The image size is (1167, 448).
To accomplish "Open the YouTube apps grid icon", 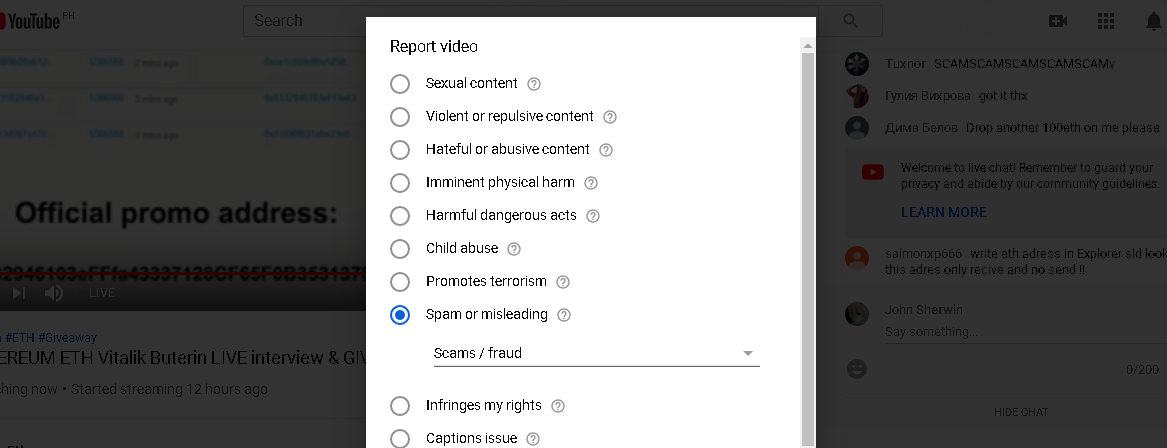I will coord(1106,21).
